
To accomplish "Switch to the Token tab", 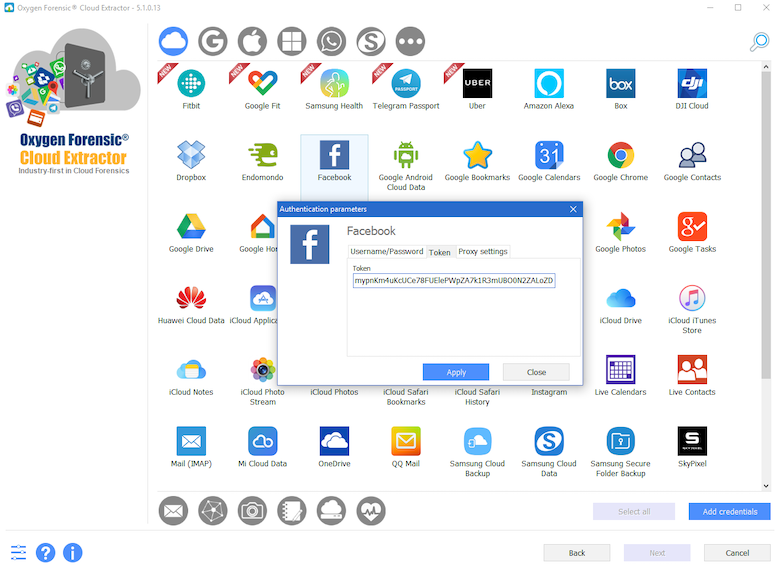I will [440, 252].
